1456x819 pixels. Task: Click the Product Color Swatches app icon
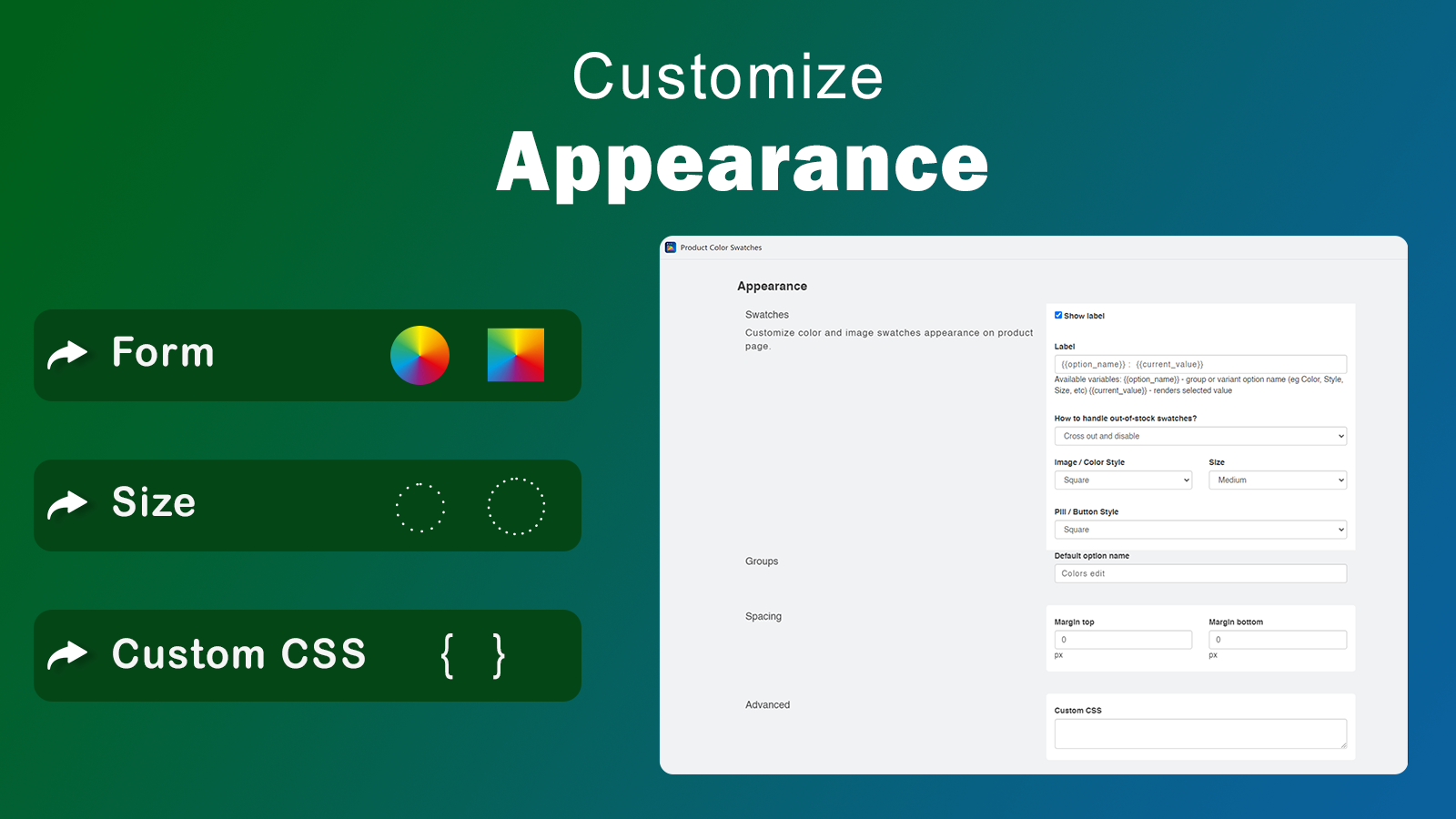(x=672, y=247)
